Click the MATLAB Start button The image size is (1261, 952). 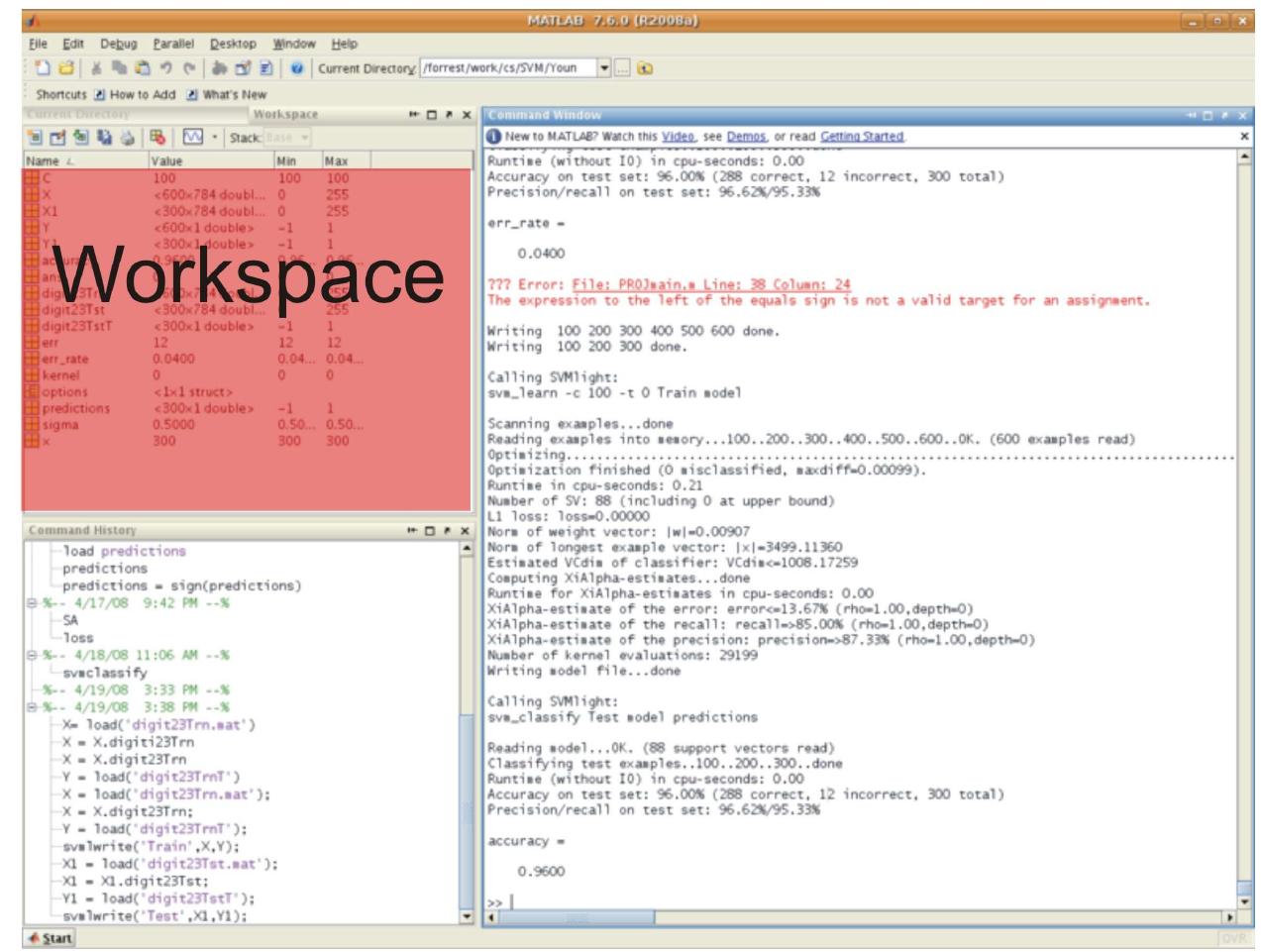pyautogui.click(x=50, y=938)
